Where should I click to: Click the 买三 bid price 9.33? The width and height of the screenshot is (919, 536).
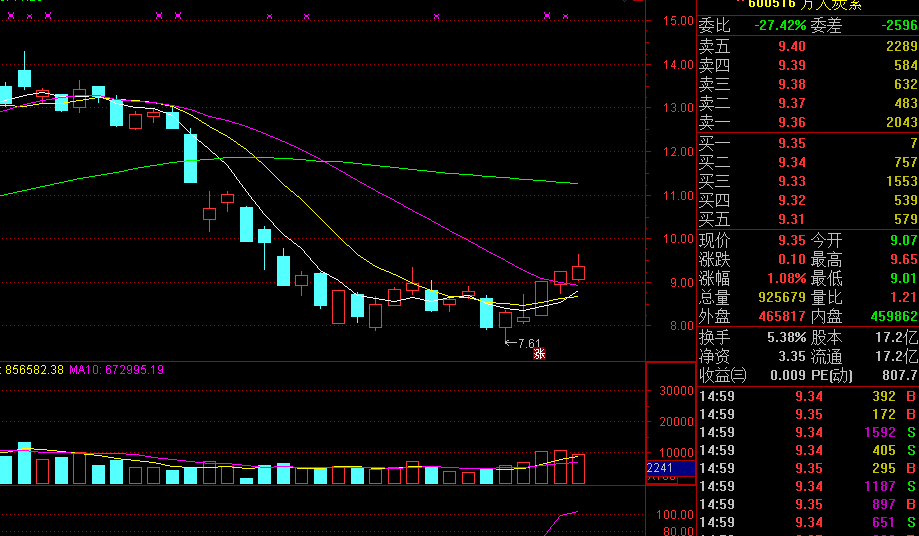click(x=792, y=181)
